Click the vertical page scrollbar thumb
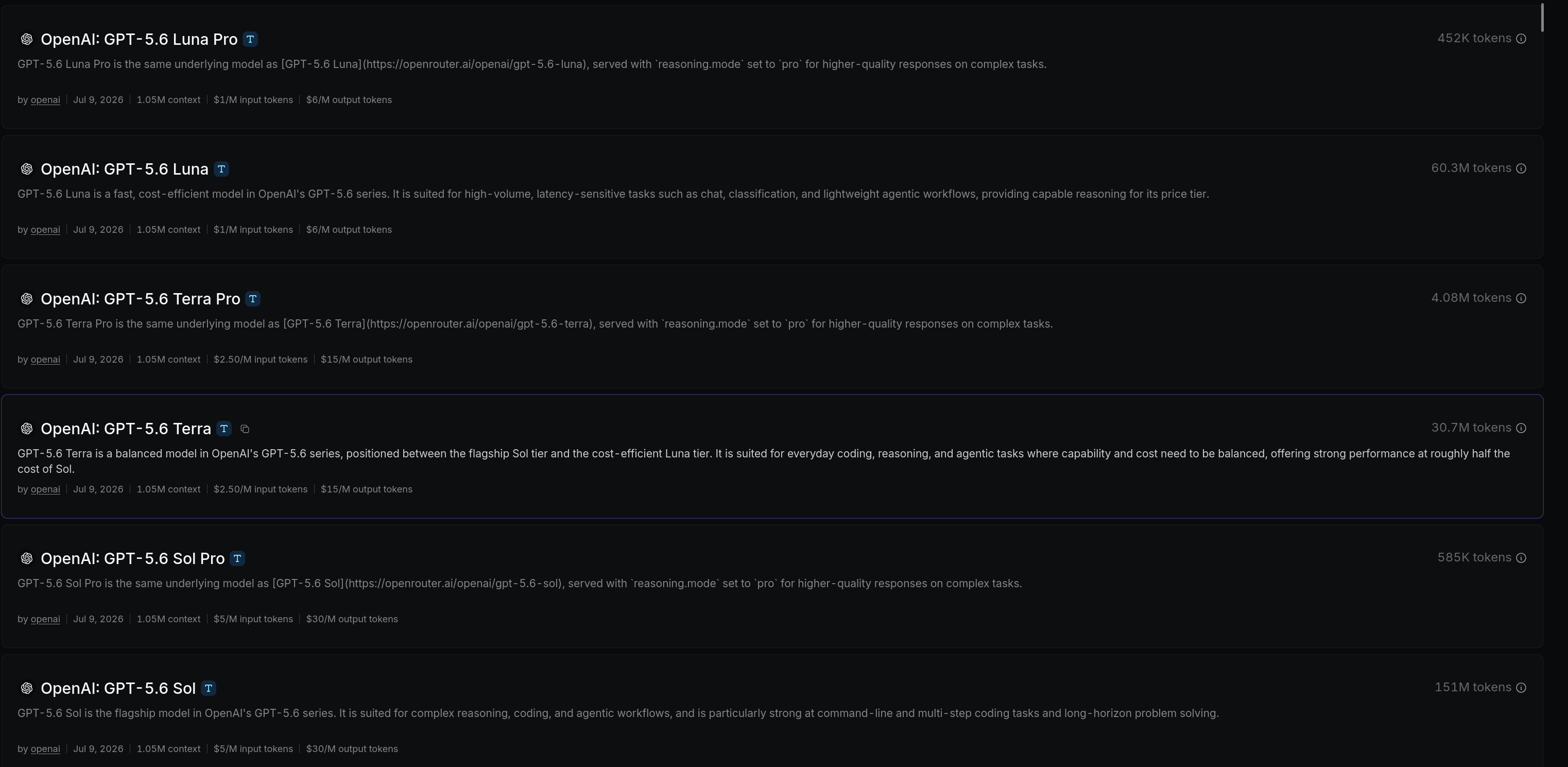 1542,17
